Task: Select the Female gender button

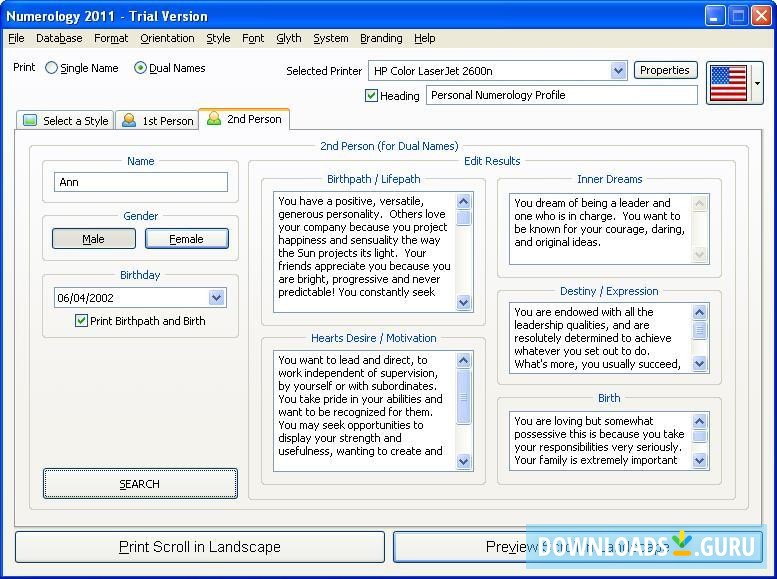Action: (186, 239)
